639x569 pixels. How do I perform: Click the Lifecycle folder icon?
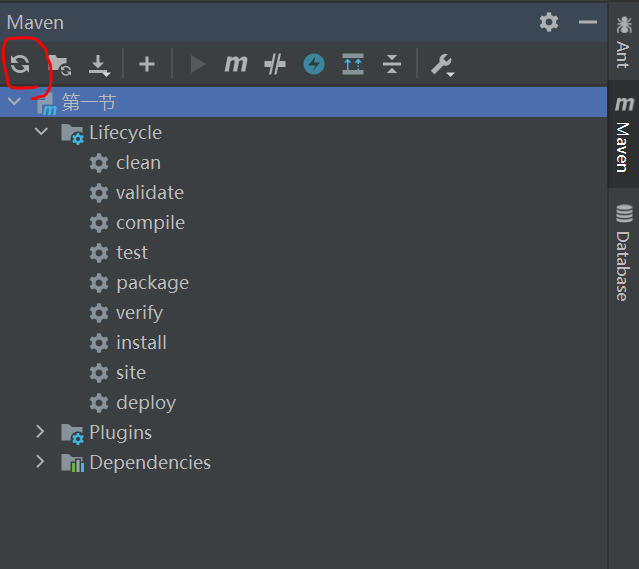click(x=73, y=134)
